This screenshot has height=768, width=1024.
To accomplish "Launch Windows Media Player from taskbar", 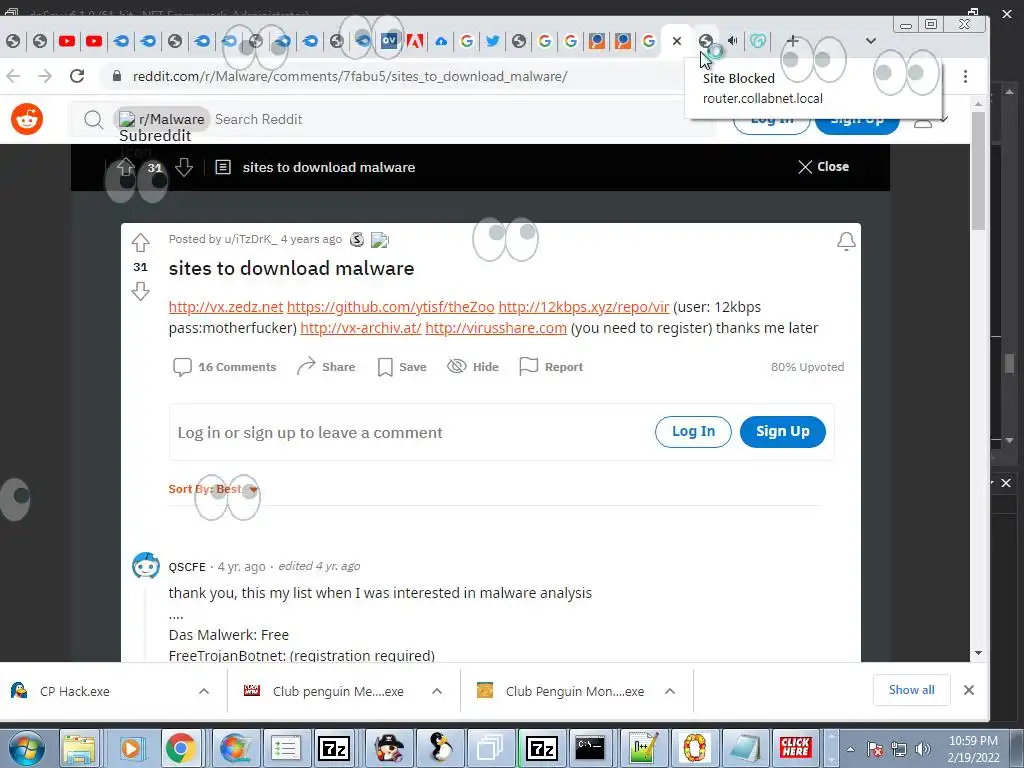I will pyautogui.click(x=131, y=748).
